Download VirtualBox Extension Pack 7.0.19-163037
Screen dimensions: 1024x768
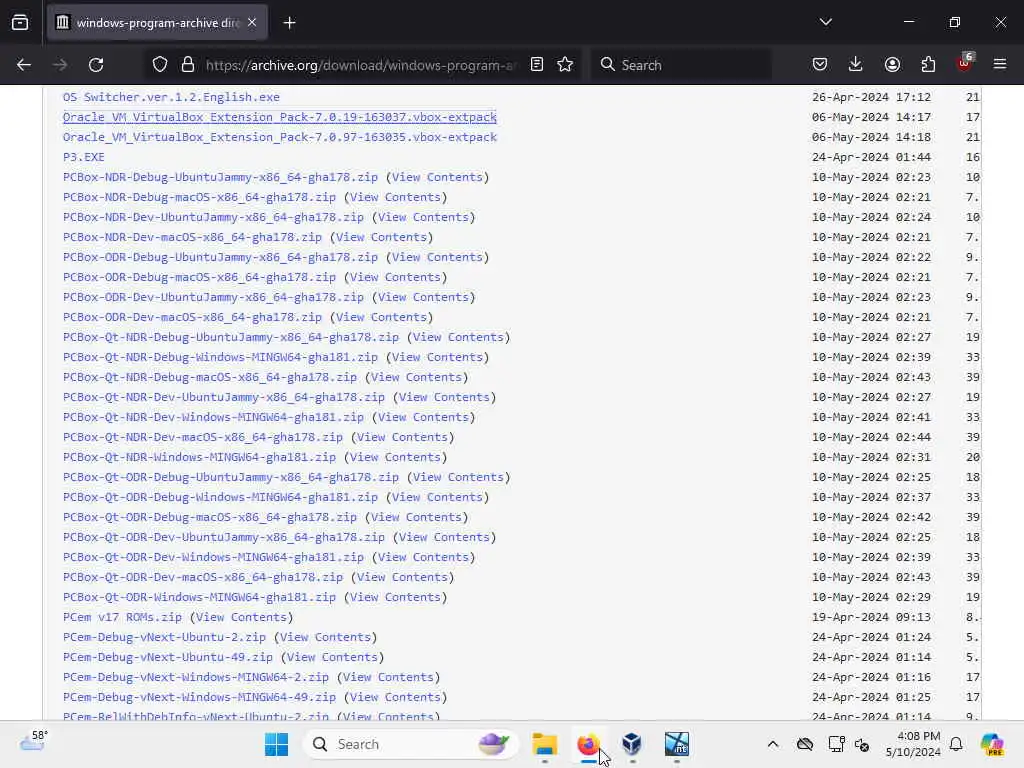point(280,117)
